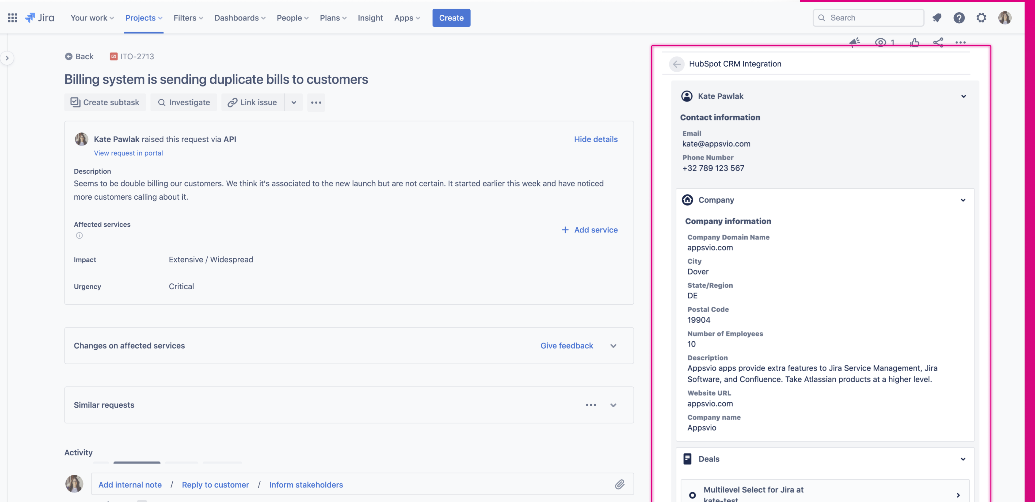Click the attachment paperclip icon

pos(620,484)
